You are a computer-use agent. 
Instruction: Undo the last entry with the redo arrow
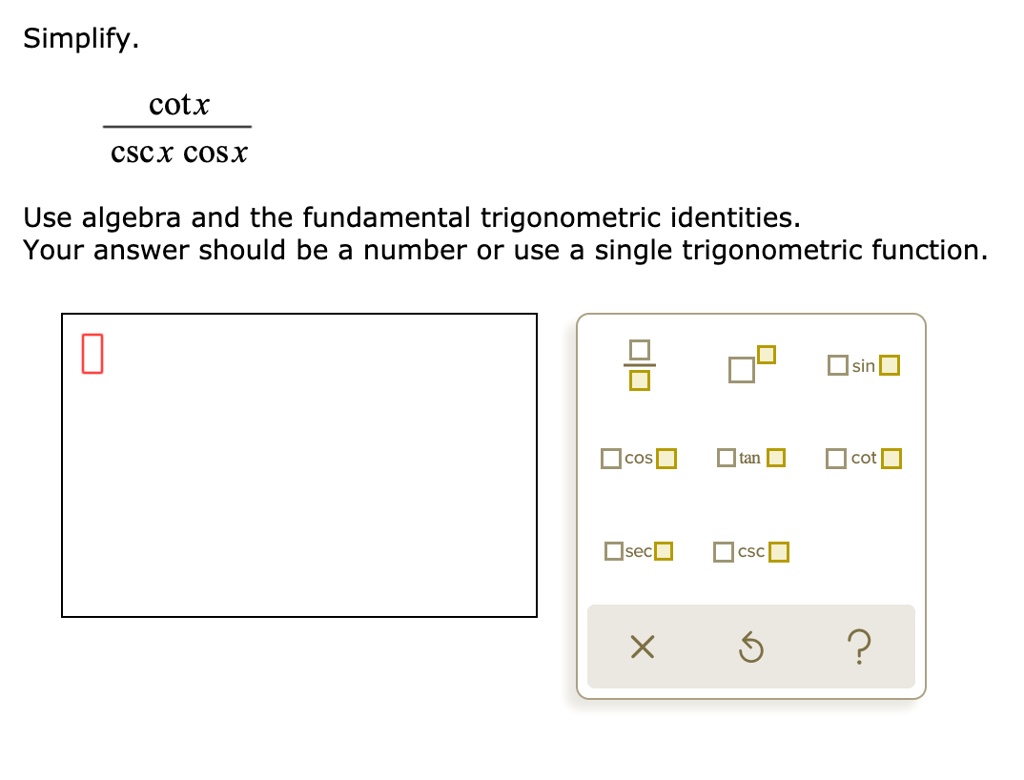tap(751, 647)
